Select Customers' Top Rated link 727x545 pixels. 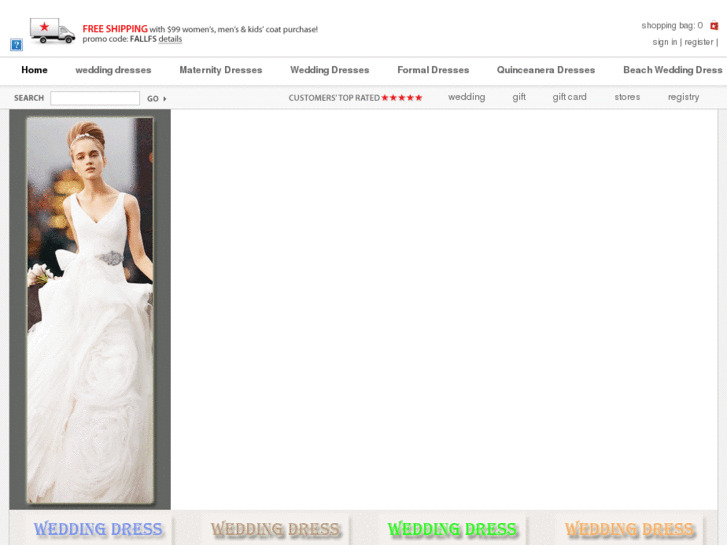tap(334, 98)
